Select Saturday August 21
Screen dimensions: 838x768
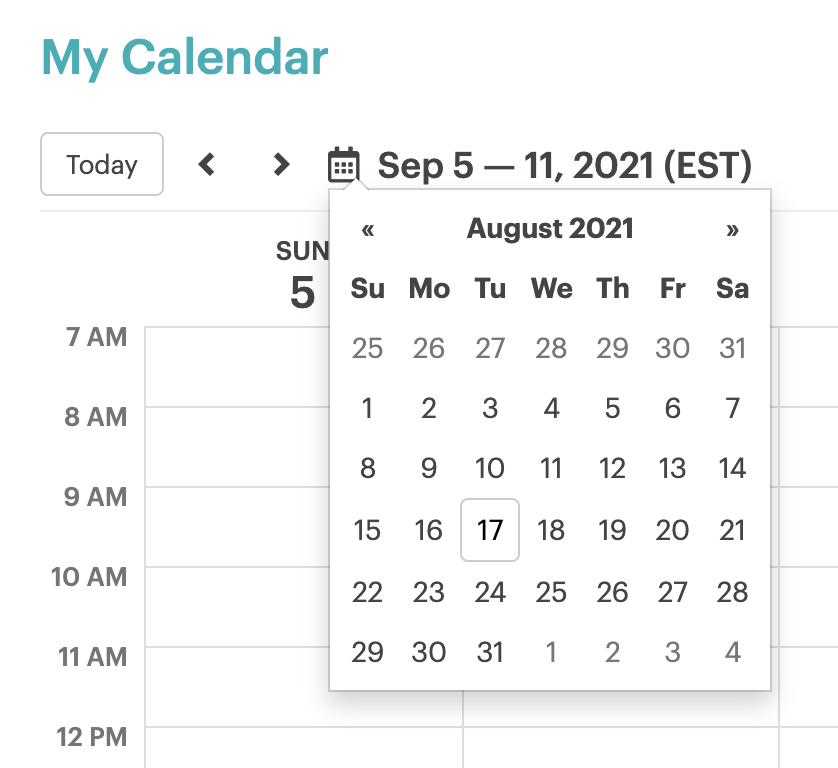[x=732, y=530]
